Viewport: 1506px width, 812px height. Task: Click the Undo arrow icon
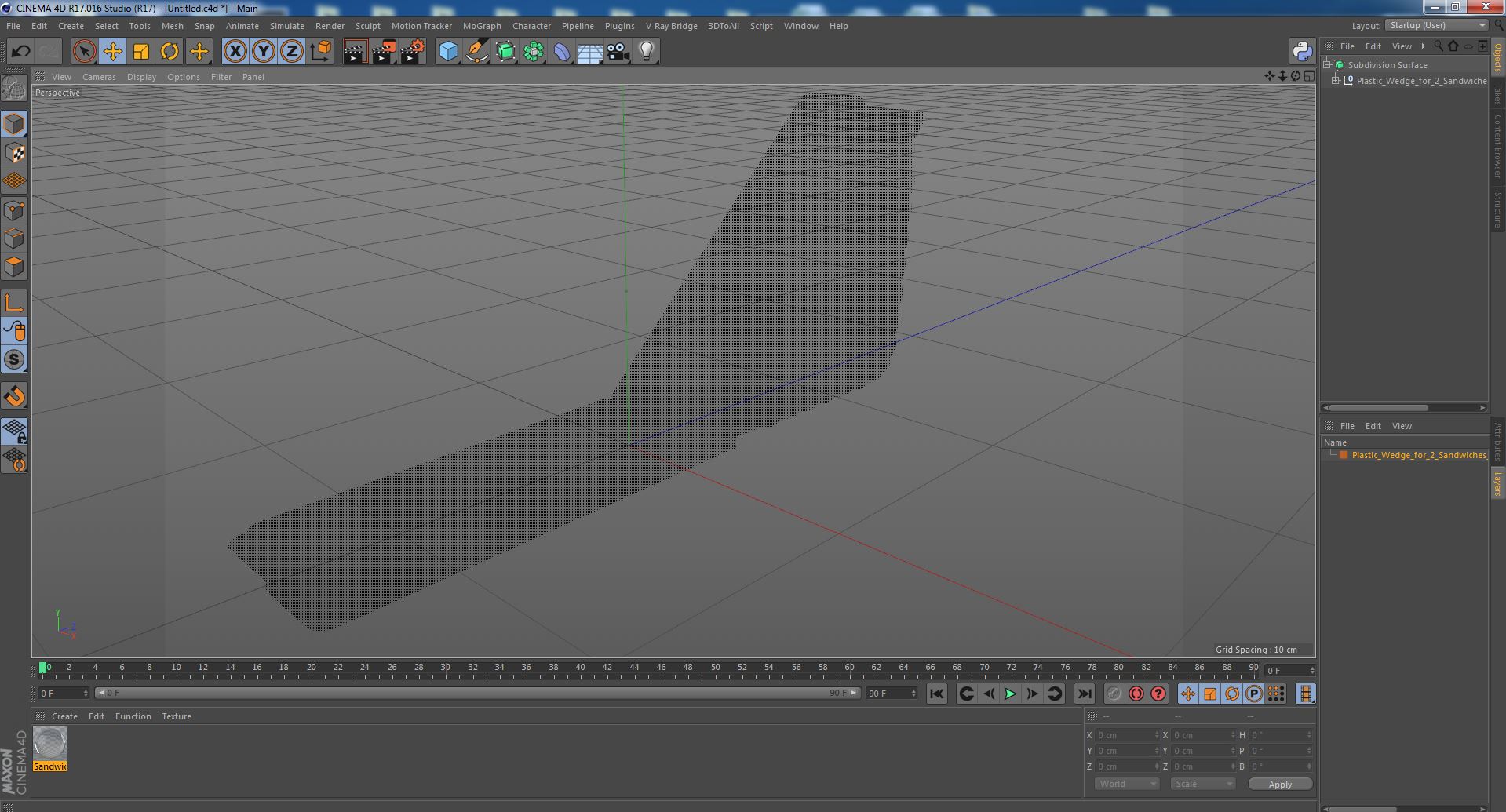point(20,52)
